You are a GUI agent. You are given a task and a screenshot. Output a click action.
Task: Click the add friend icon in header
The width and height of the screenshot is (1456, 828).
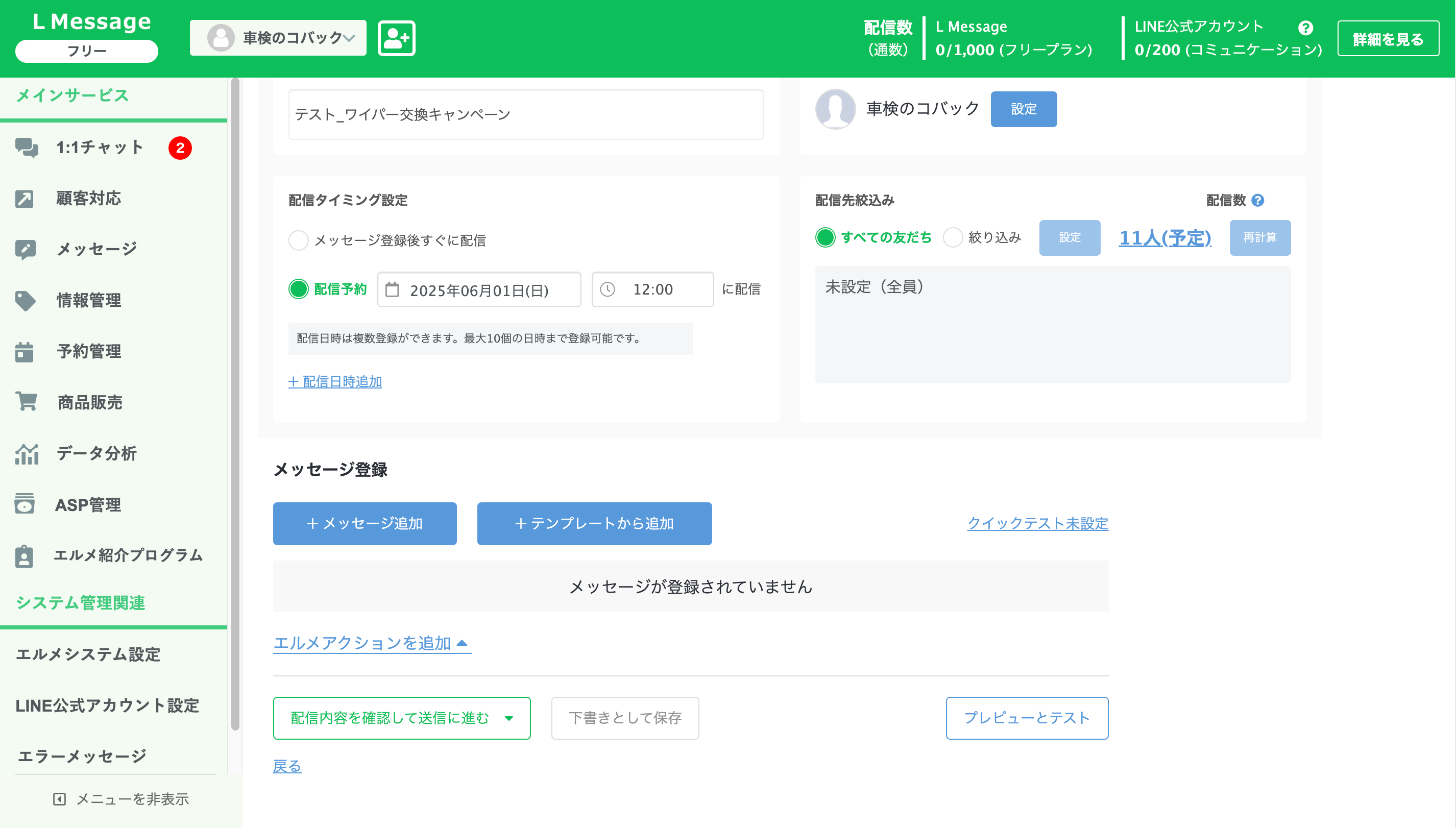[x=397, y=38]
